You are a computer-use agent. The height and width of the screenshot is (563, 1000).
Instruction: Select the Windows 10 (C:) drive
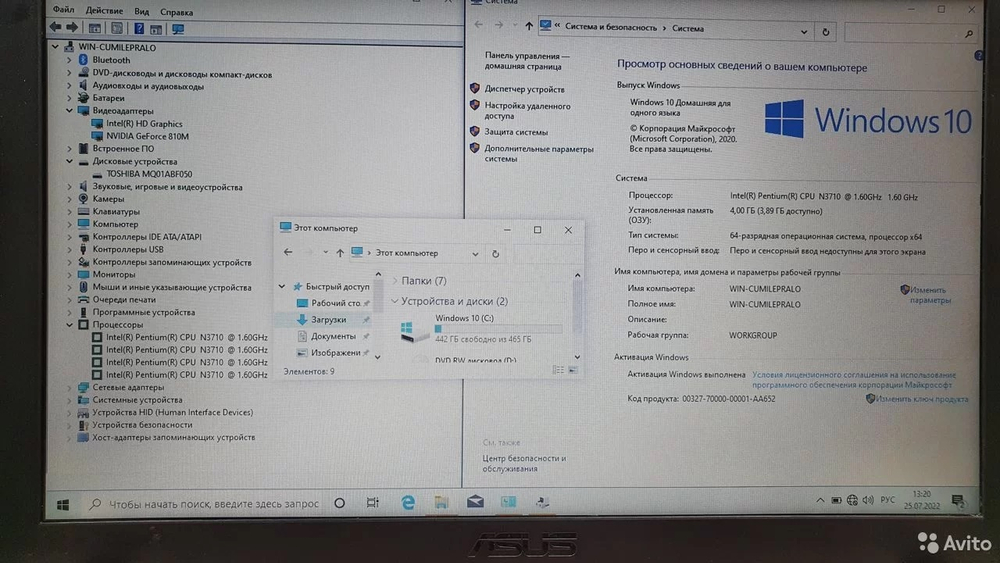tap(482, 329)
